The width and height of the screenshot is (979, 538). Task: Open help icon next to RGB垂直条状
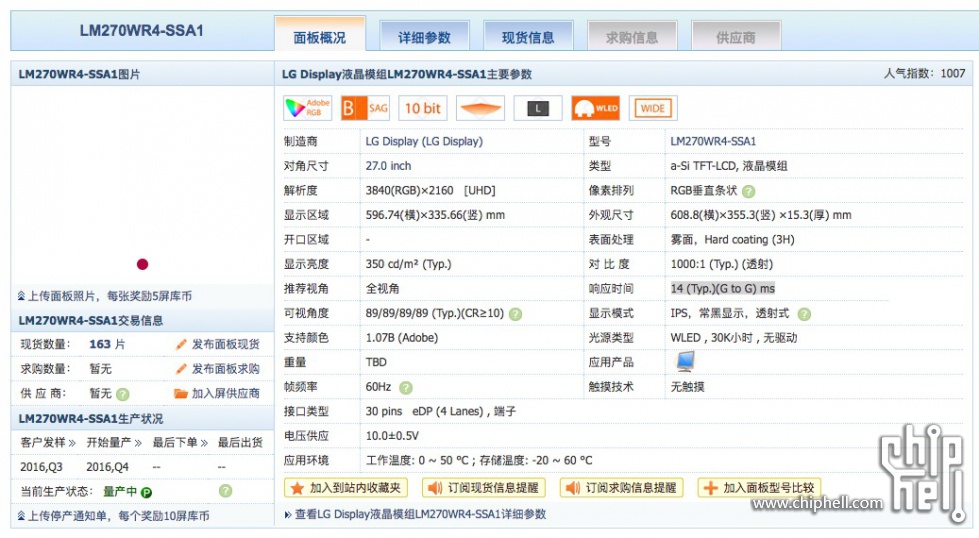click(x=749, y=191)
